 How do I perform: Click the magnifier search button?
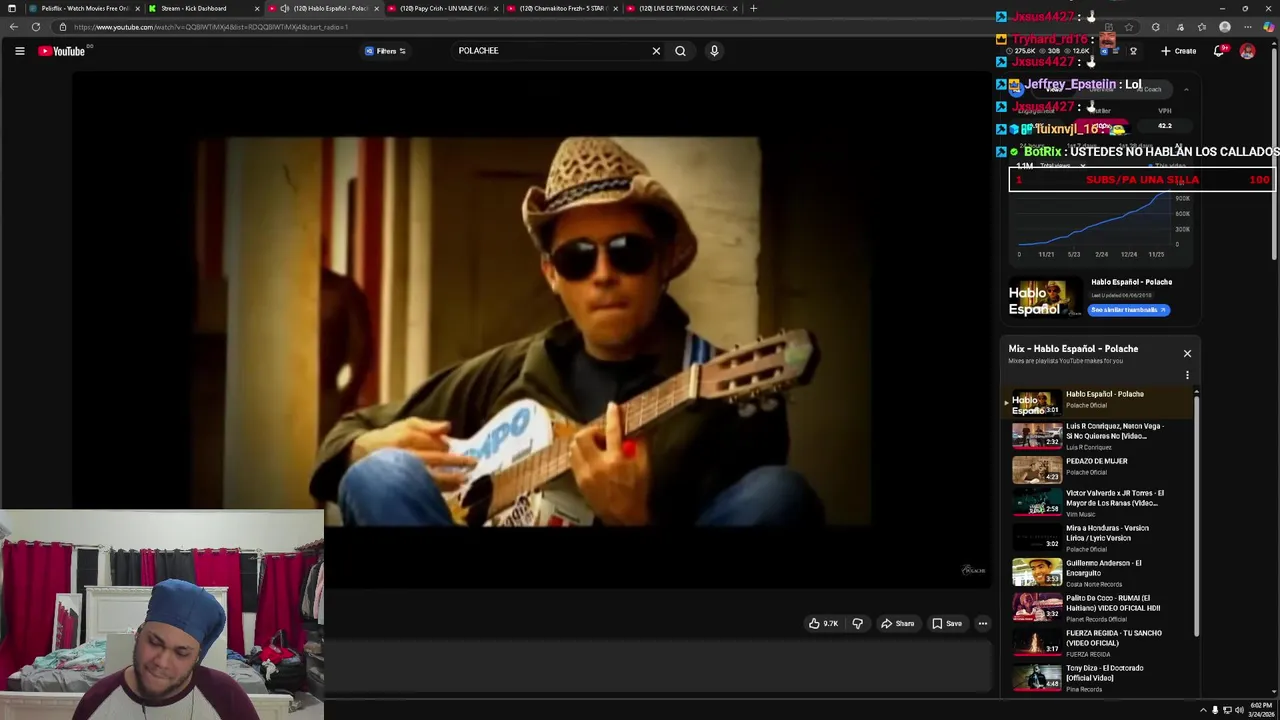point(680,51)
